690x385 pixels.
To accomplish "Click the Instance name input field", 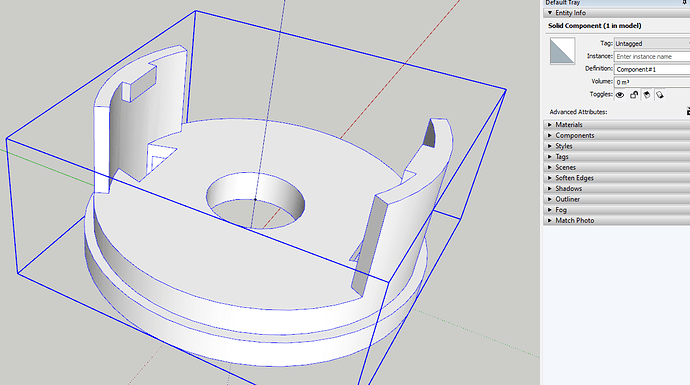I will [652, 56].
